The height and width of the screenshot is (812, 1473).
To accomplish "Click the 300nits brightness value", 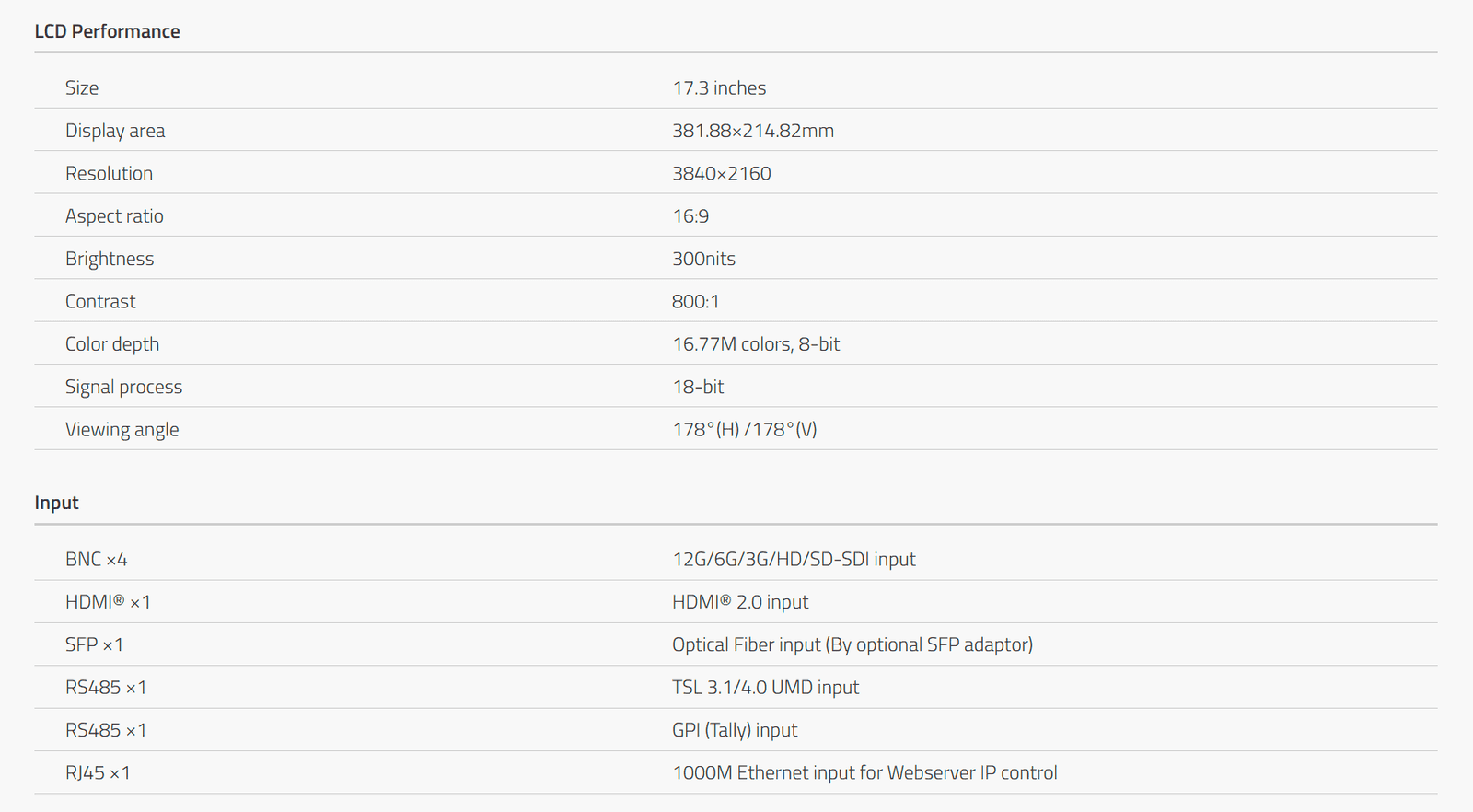I will (703, 259).
